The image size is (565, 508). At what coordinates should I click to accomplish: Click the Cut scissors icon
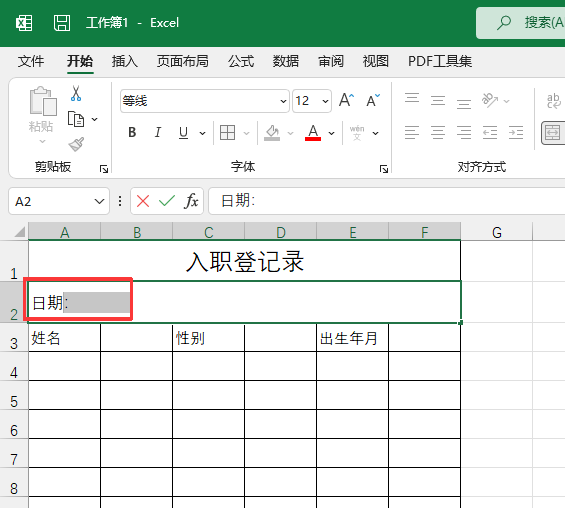[x=76, y=93]
